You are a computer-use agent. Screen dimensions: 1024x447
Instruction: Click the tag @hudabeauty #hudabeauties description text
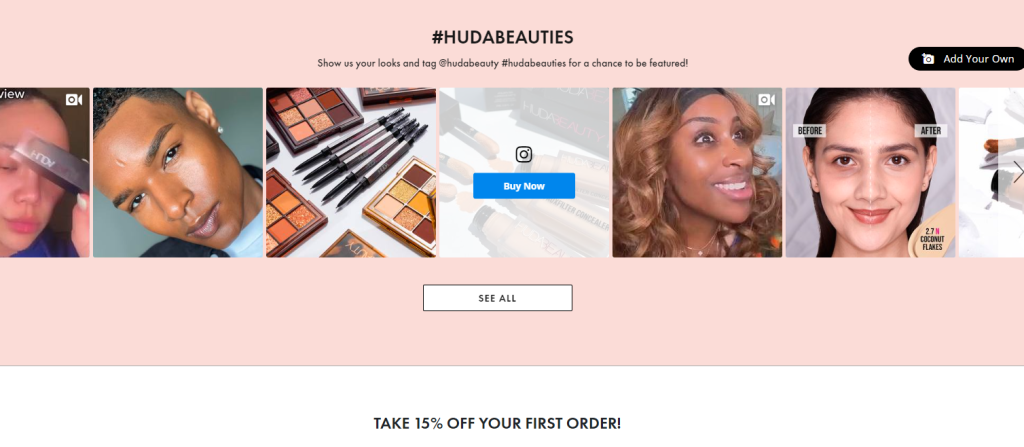coord(502,63)
